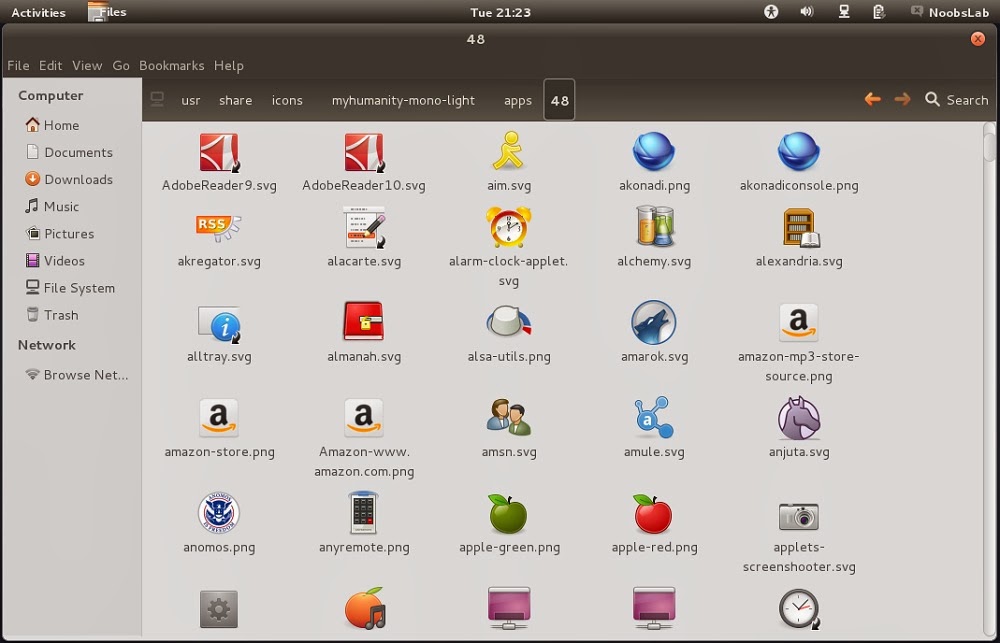Click the almanah.svg red diary icon

tap(364, 321)
